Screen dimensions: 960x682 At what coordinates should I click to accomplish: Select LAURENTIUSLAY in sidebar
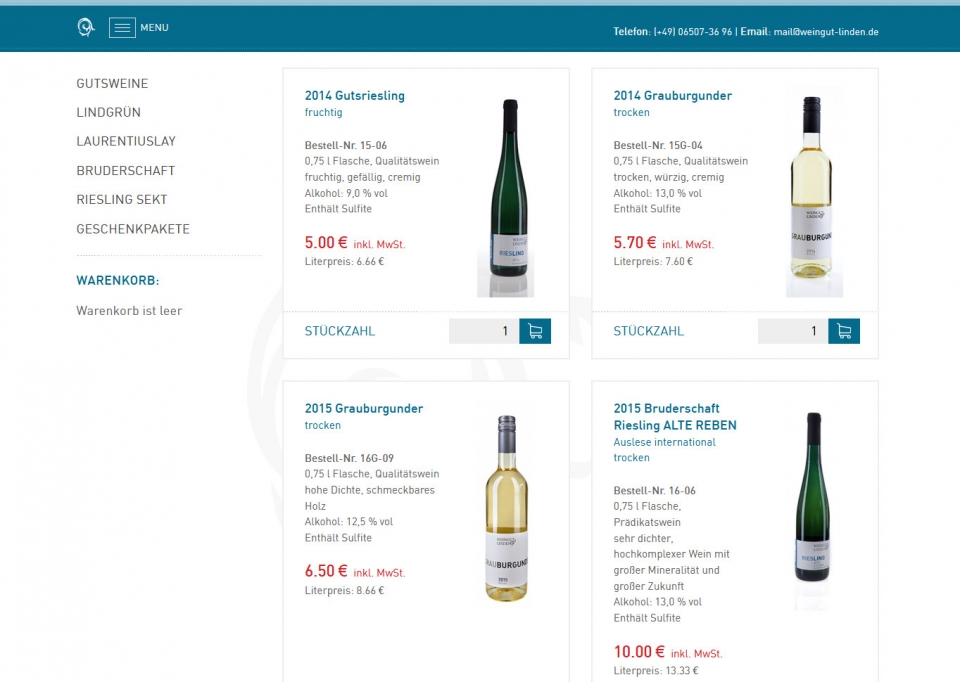click(126, 141)
